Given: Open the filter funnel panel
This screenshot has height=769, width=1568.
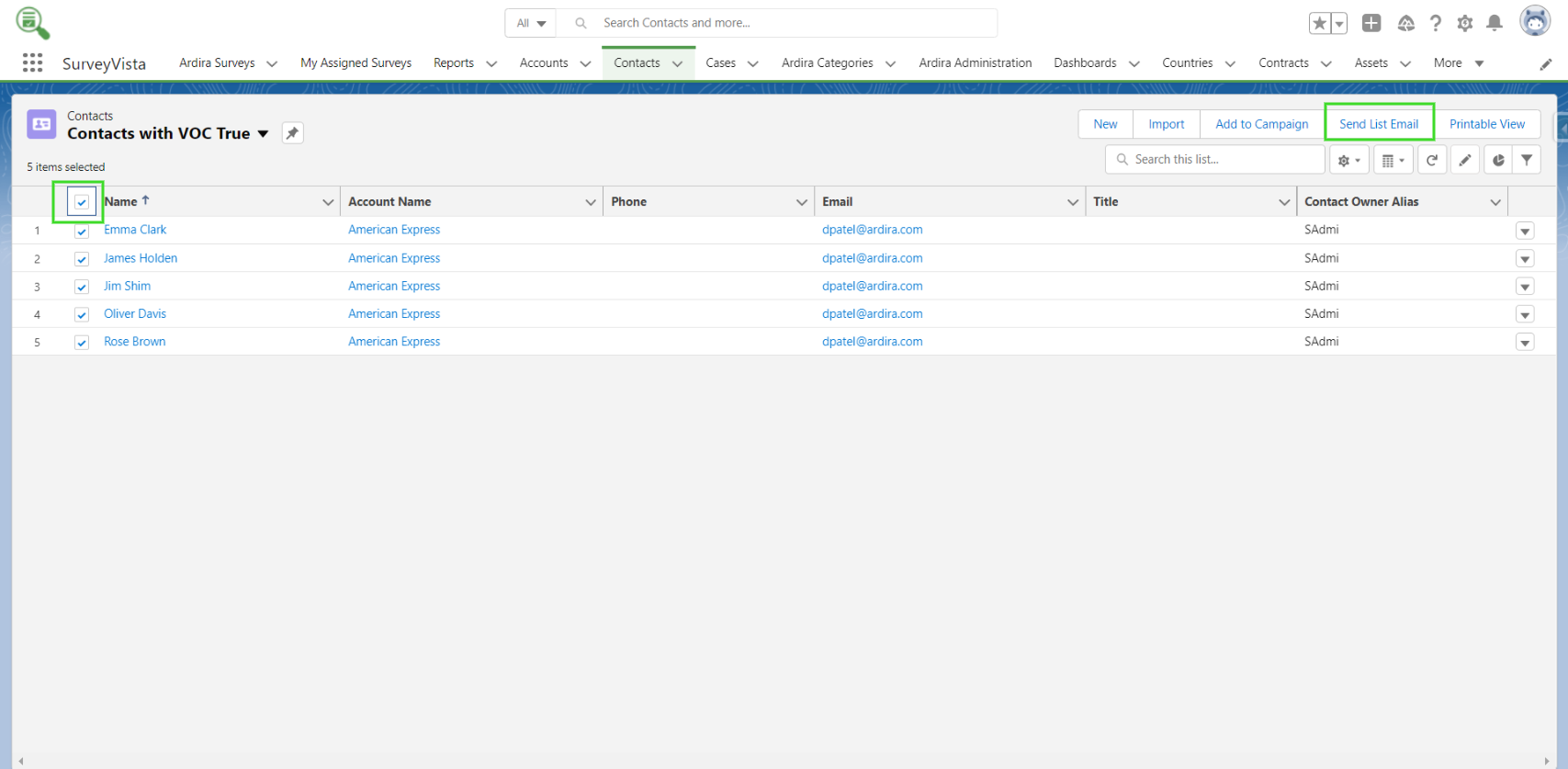Looking at the screenshot, I should (1527, 160).
